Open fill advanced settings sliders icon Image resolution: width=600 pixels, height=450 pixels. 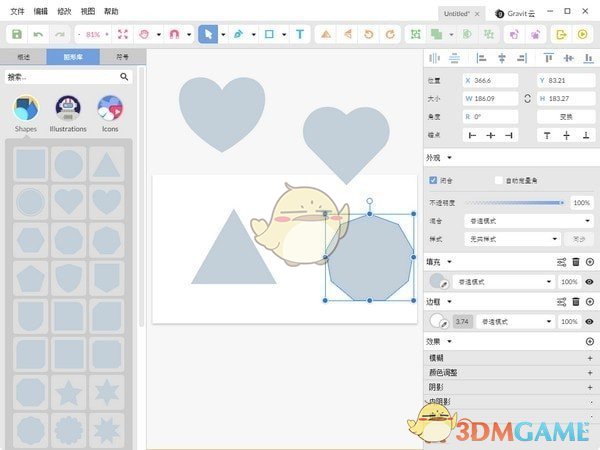(x=561, y=262)
